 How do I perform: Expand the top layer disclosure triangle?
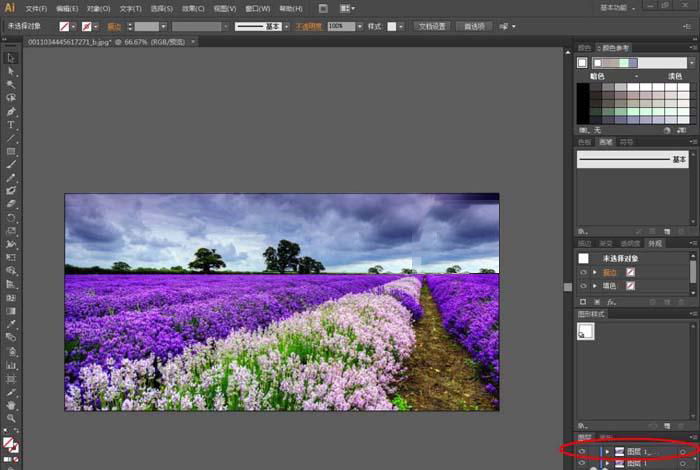[606, 452]
